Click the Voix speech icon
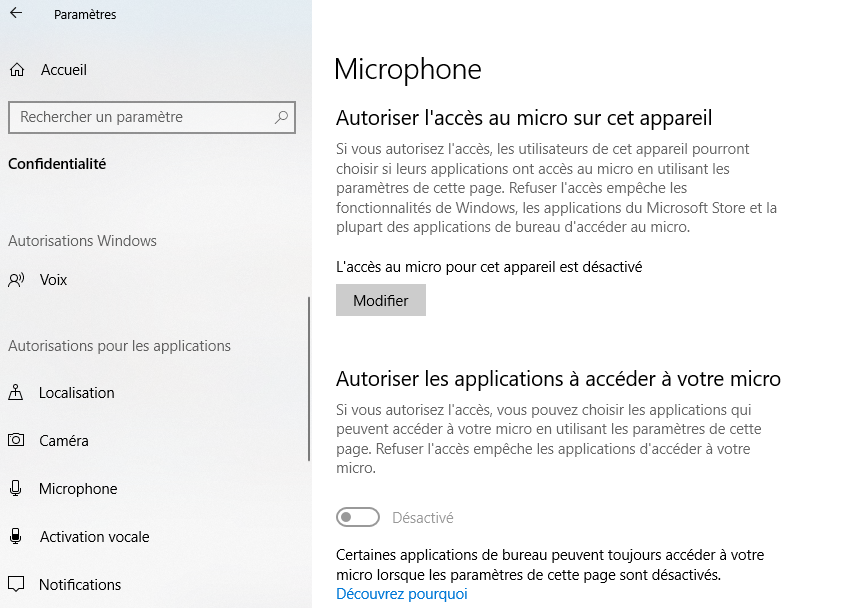Screen dimensions: 846x608 [16, 279]
